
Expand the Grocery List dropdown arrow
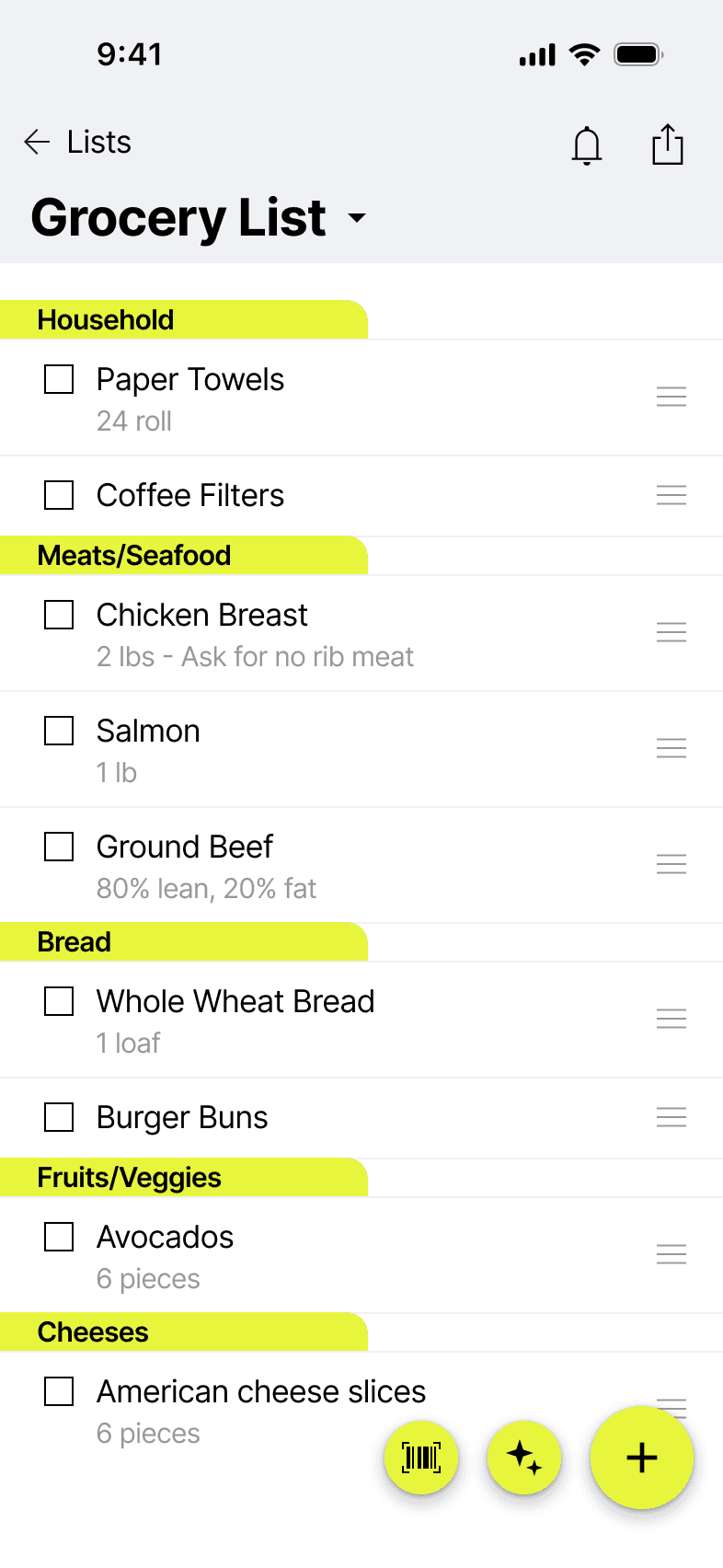tap(357, 218)
